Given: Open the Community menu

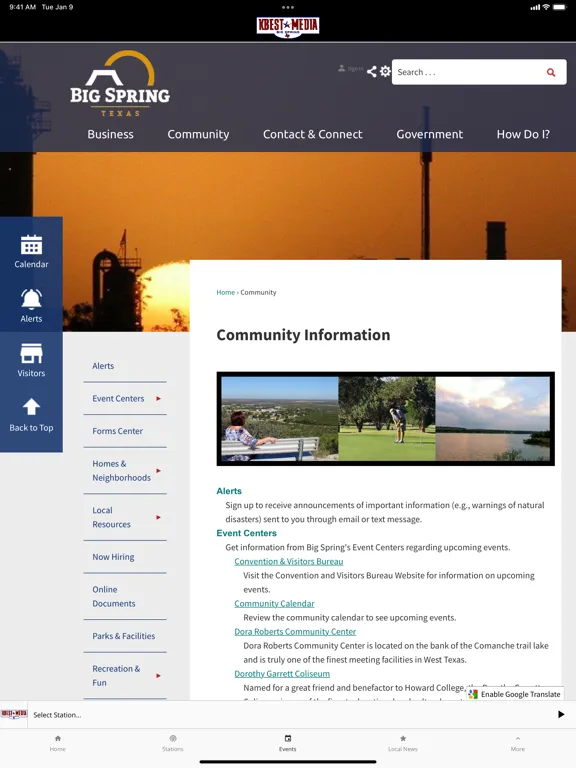Looking at the screenshot, I should pyautogui.click(x=198, y=134).
